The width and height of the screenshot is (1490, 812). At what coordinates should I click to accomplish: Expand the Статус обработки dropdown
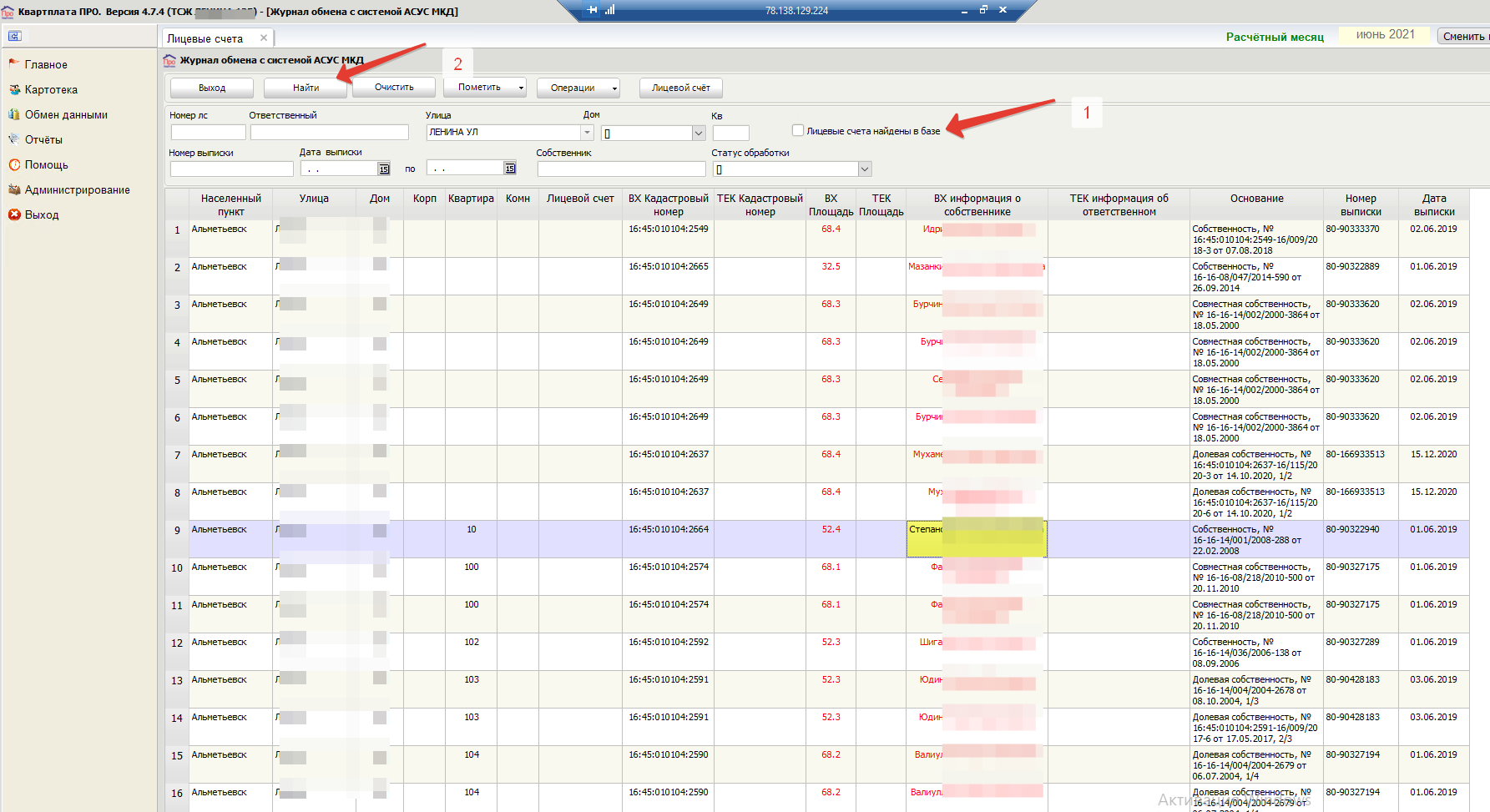(x=865, y=169)
